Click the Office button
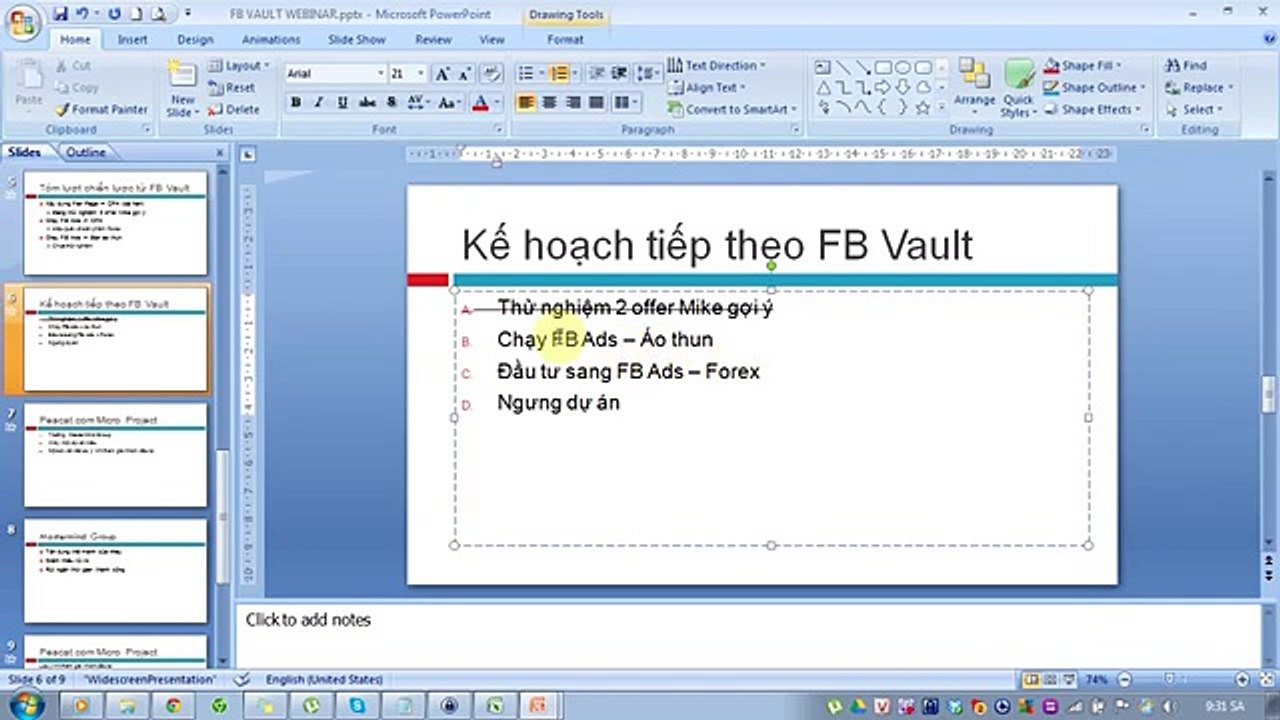1280x720 pixels. coord(22,21)
